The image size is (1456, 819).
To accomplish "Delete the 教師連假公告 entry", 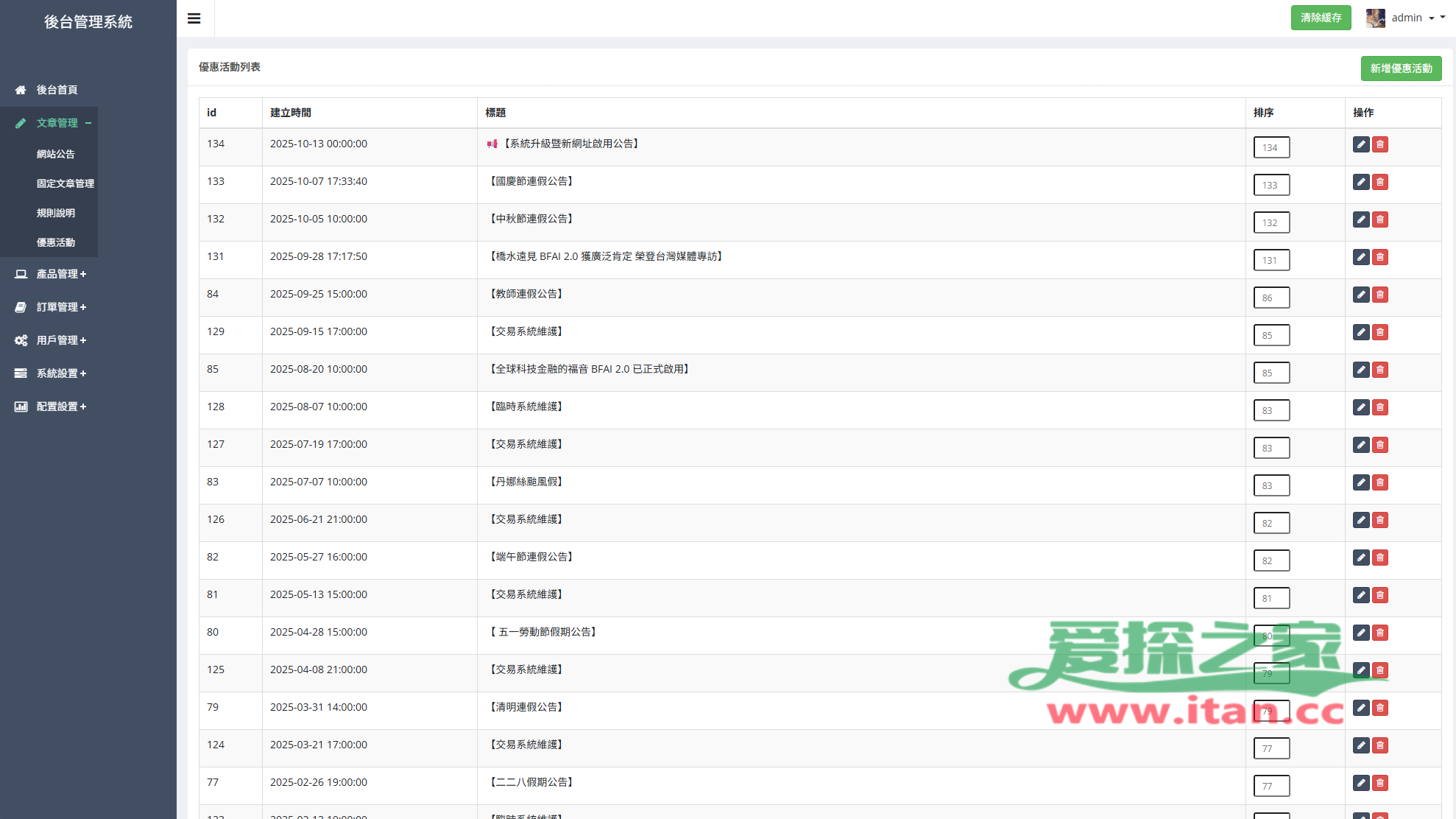I will pos(1380,295).
